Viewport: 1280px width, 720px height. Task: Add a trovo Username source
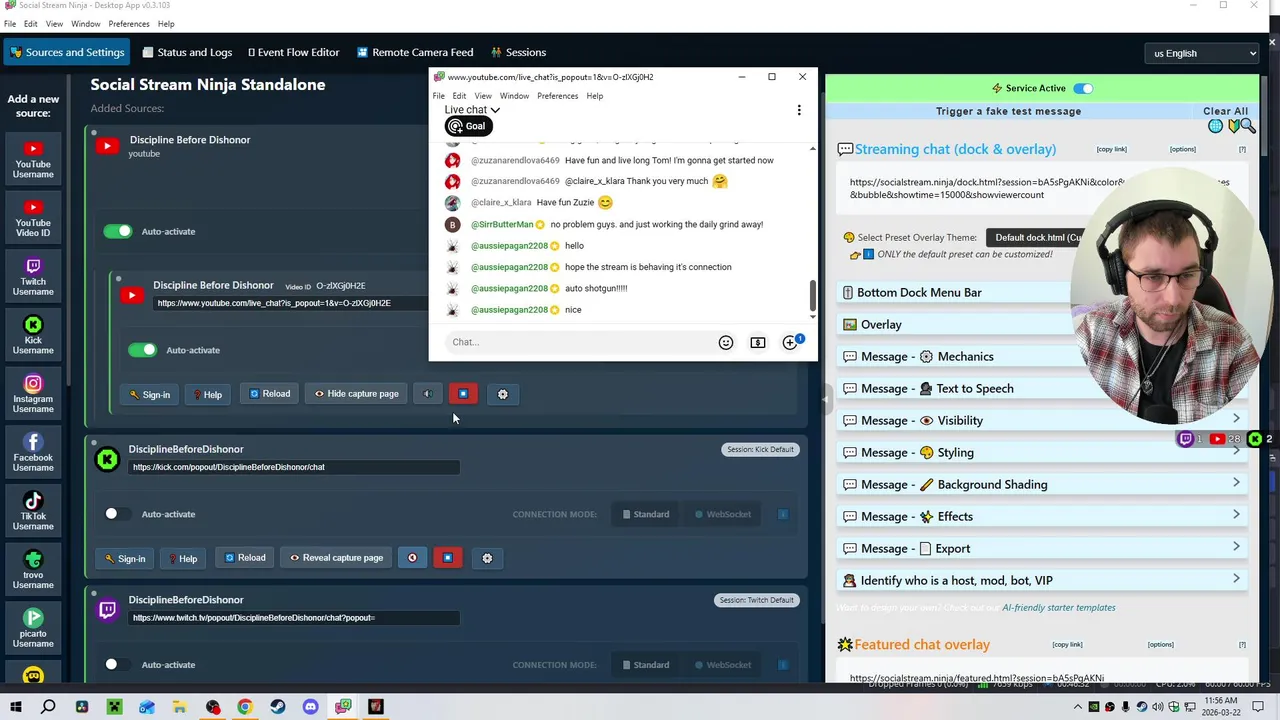tap(33, 571)
